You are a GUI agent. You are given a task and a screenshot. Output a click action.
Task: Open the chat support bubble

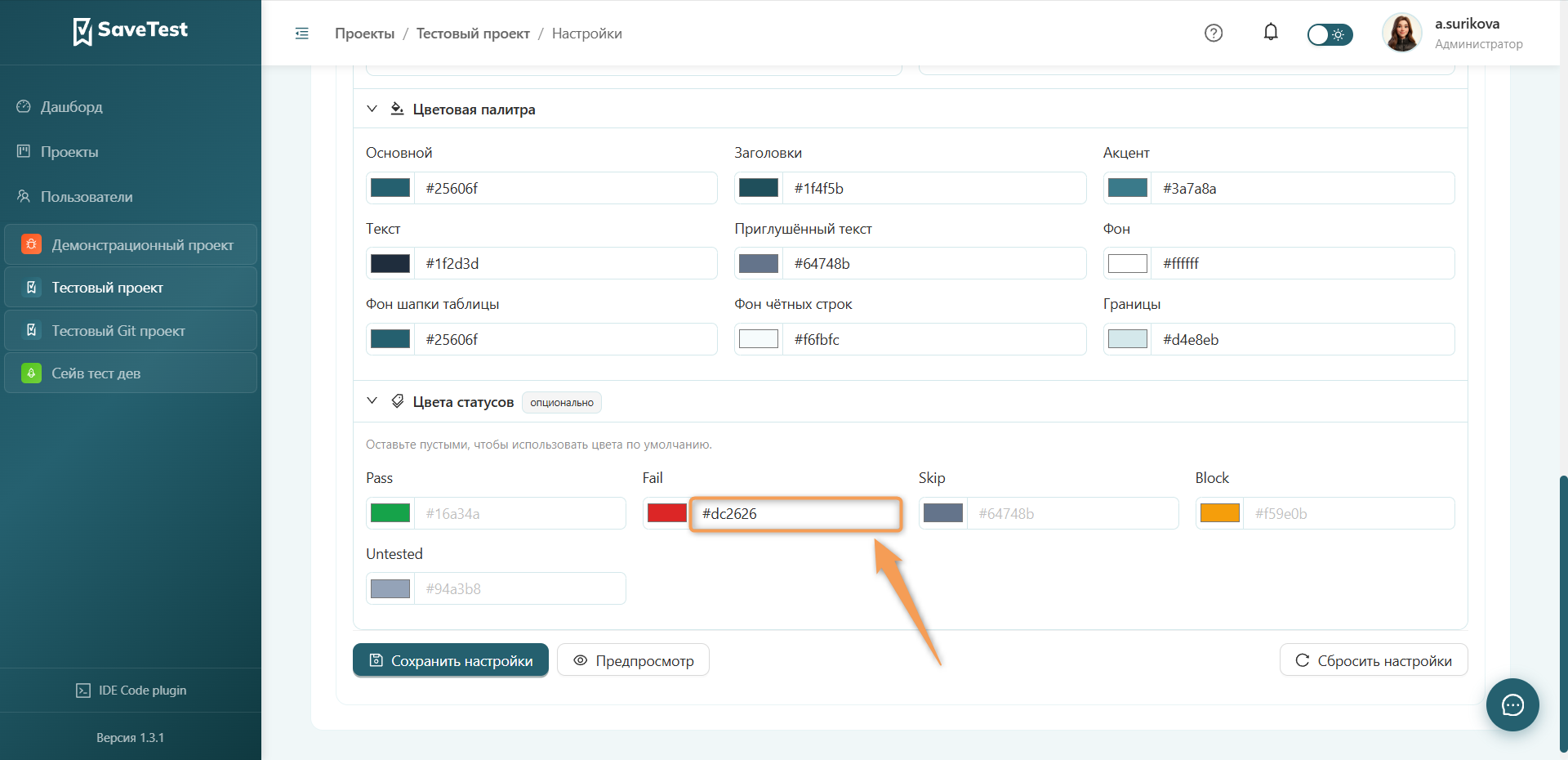[1512, 704]
